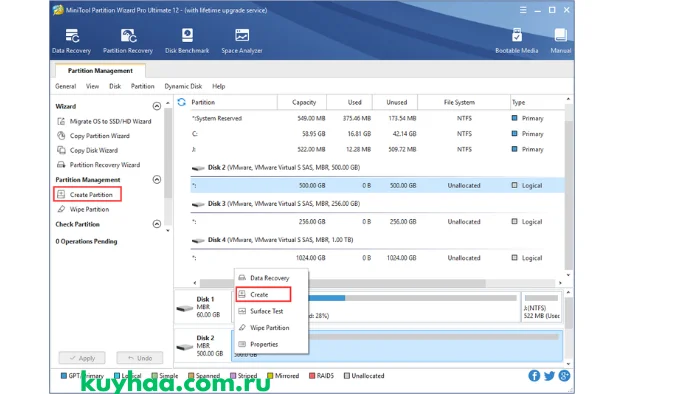The image size is (700, 394).
Task: Click the Undo button
Action: (x=140, y=358)
